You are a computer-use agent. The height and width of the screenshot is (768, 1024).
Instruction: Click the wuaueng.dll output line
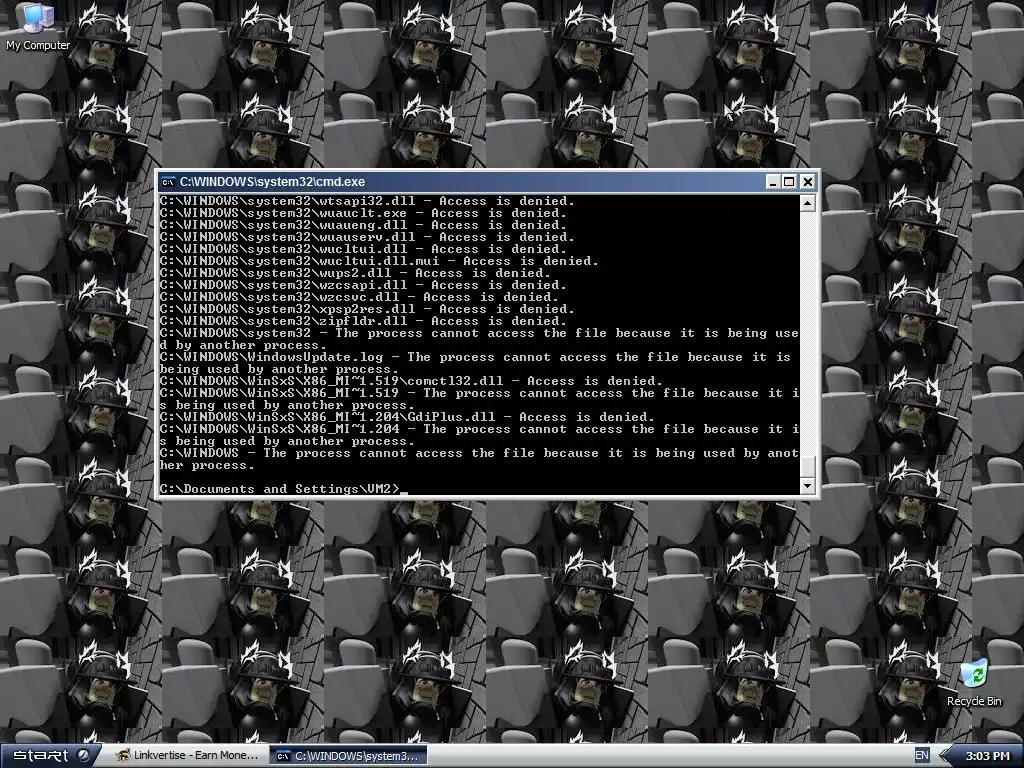point(363,225)
